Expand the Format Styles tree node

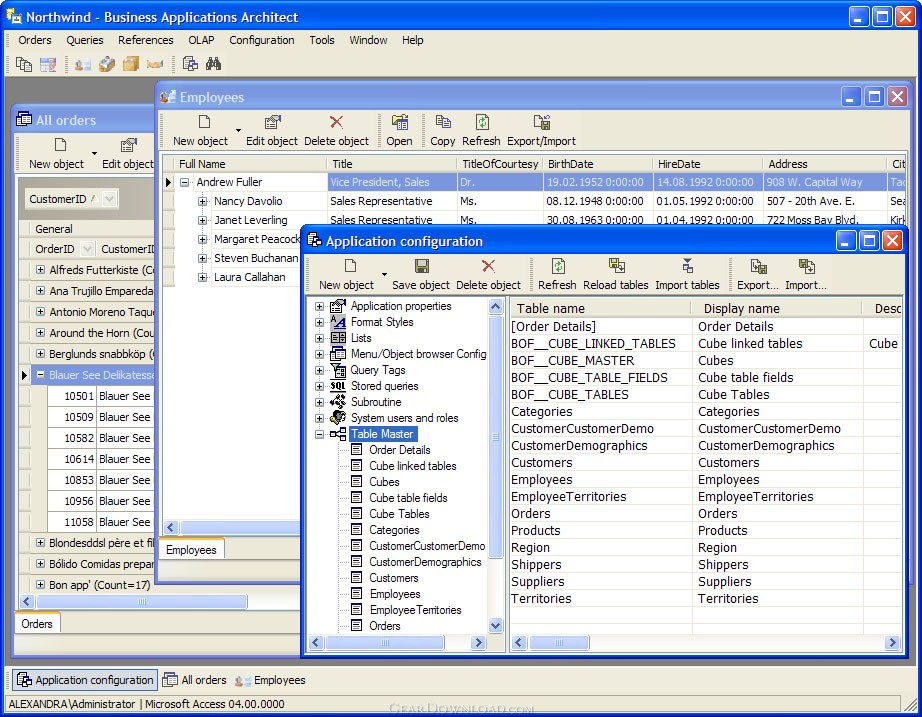319,322
